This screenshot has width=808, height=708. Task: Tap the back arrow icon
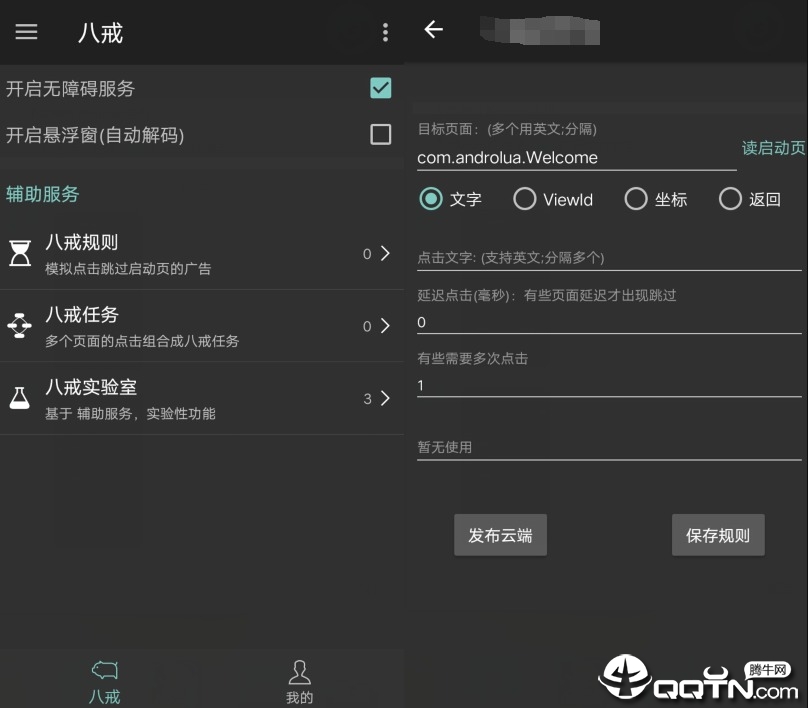[433, 29]
